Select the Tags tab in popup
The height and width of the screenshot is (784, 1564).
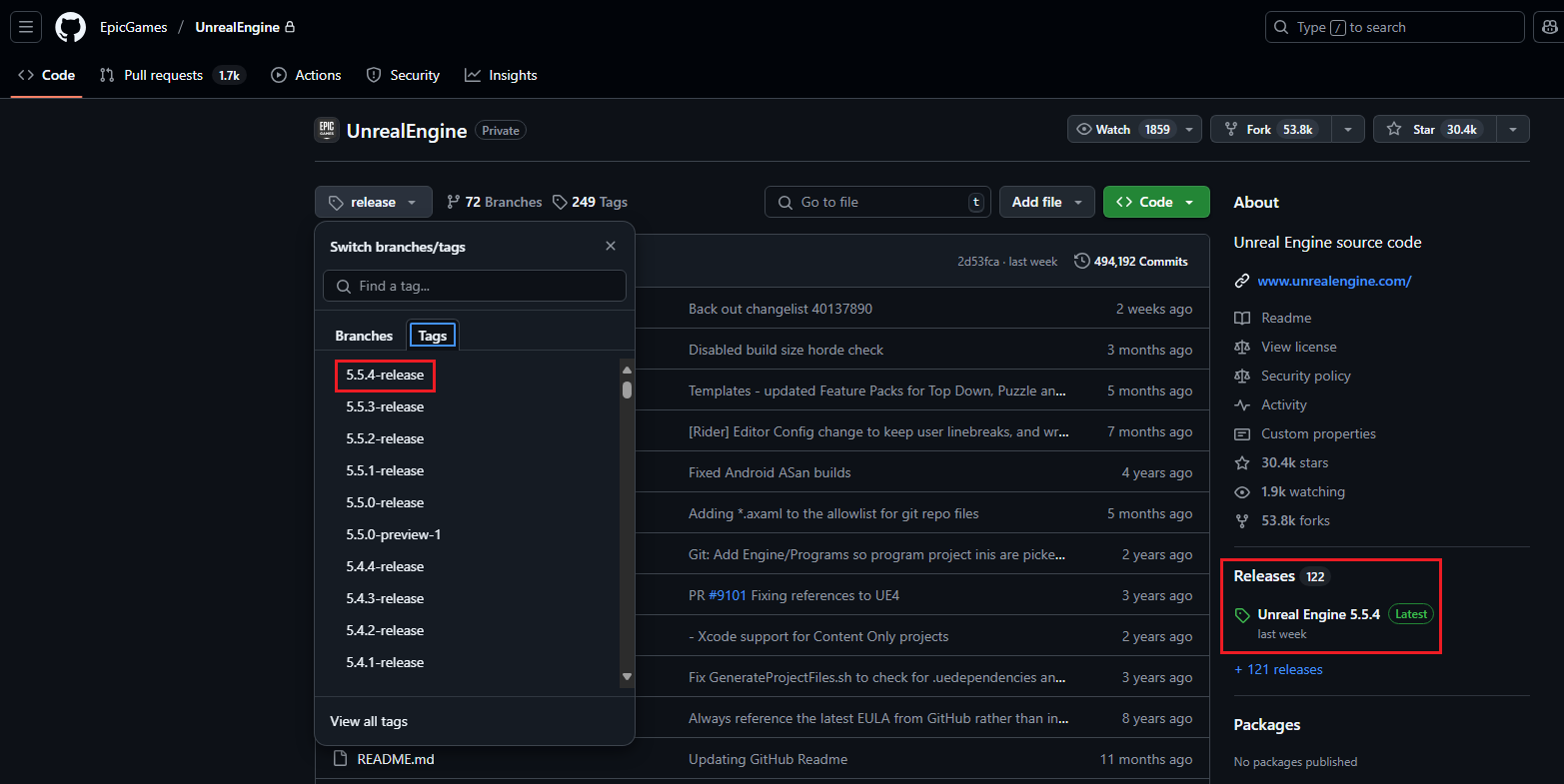(x=433, y=336)
